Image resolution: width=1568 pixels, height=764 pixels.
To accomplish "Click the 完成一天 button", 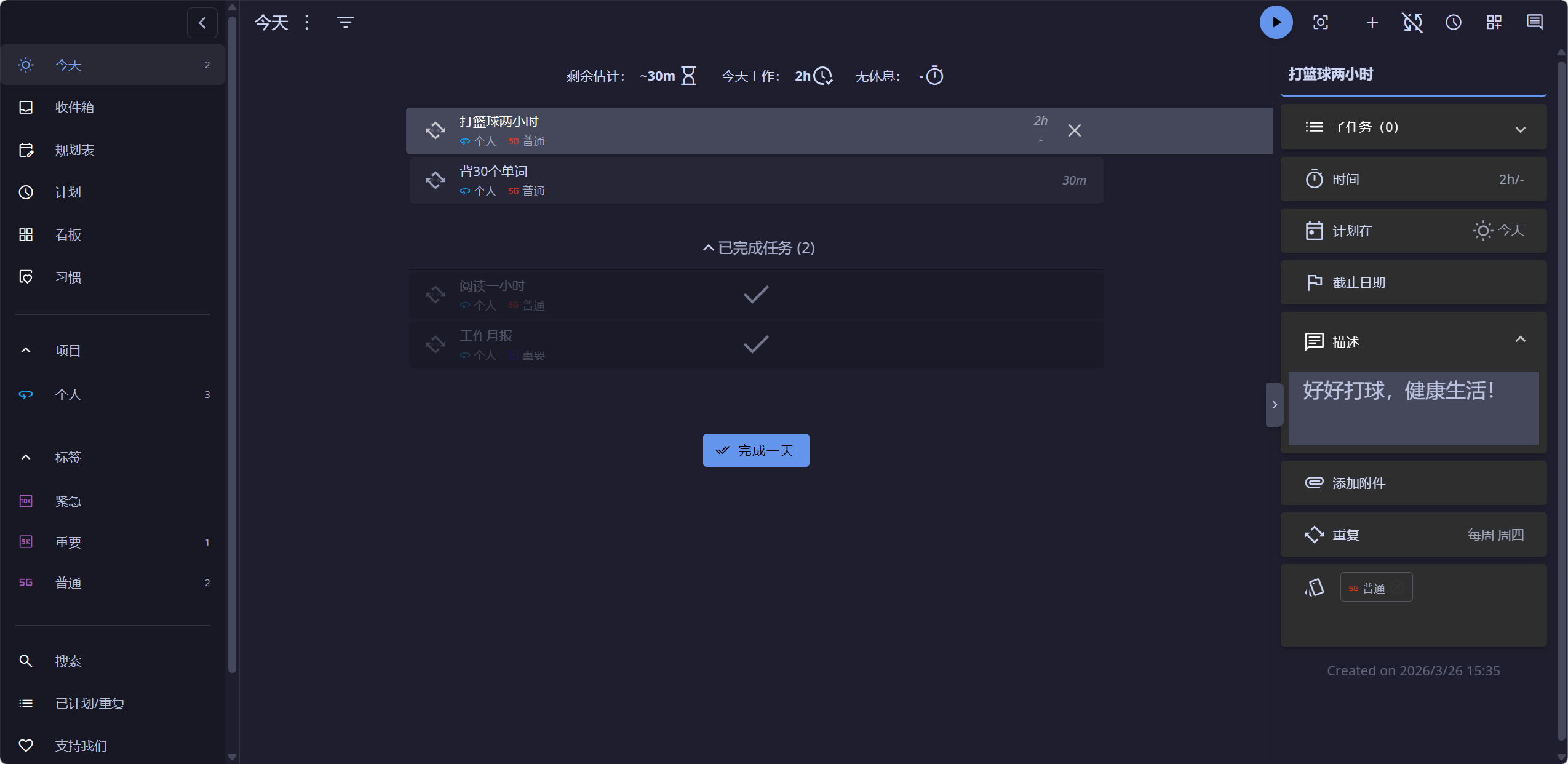I will [x=755, y=450].
